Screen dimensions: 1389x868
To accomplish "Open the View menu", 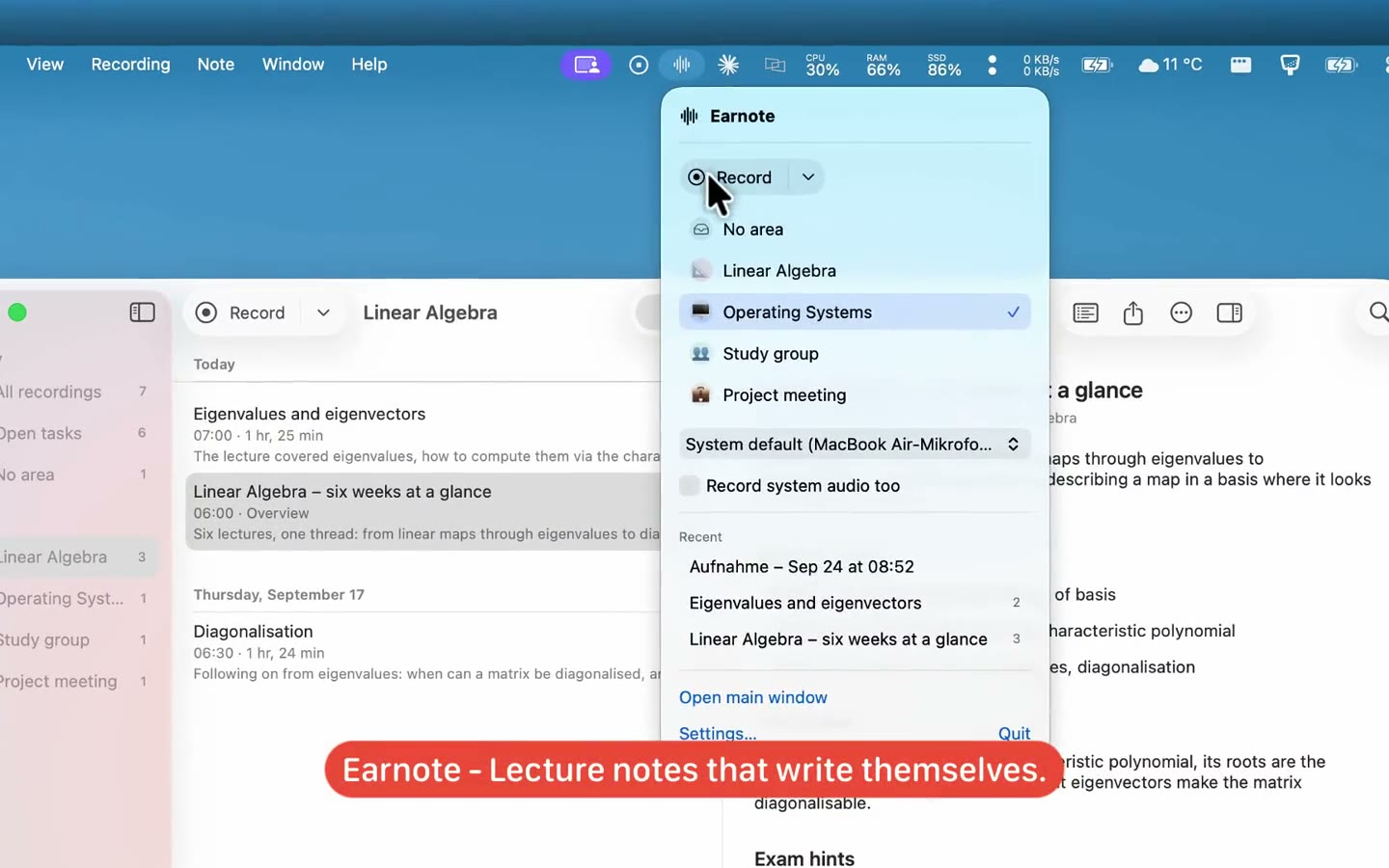I will coord(45,65).
